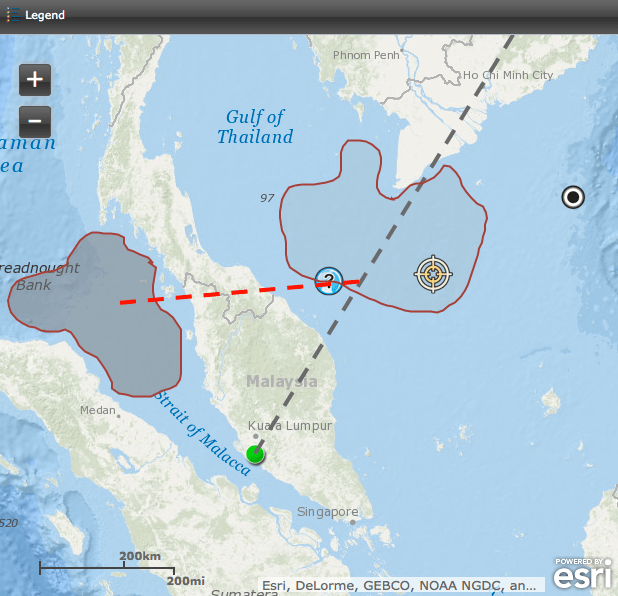Click the Phnom Penh city label
Screen dimensions: 618x596
coord(366,55)
